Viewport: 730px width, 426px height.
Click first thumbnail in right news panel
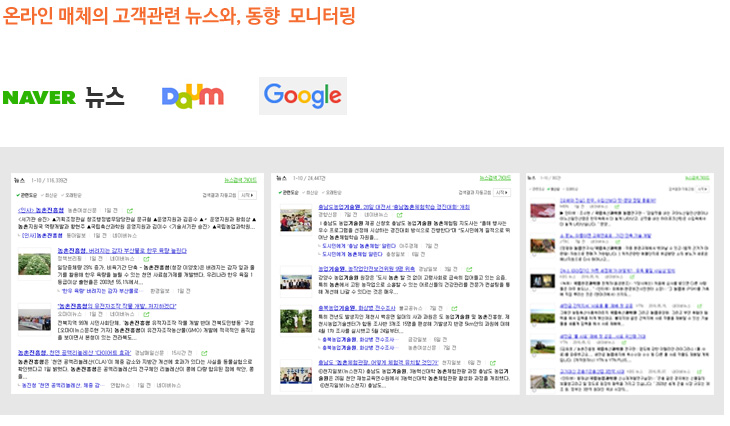click(x=542, y=210)
